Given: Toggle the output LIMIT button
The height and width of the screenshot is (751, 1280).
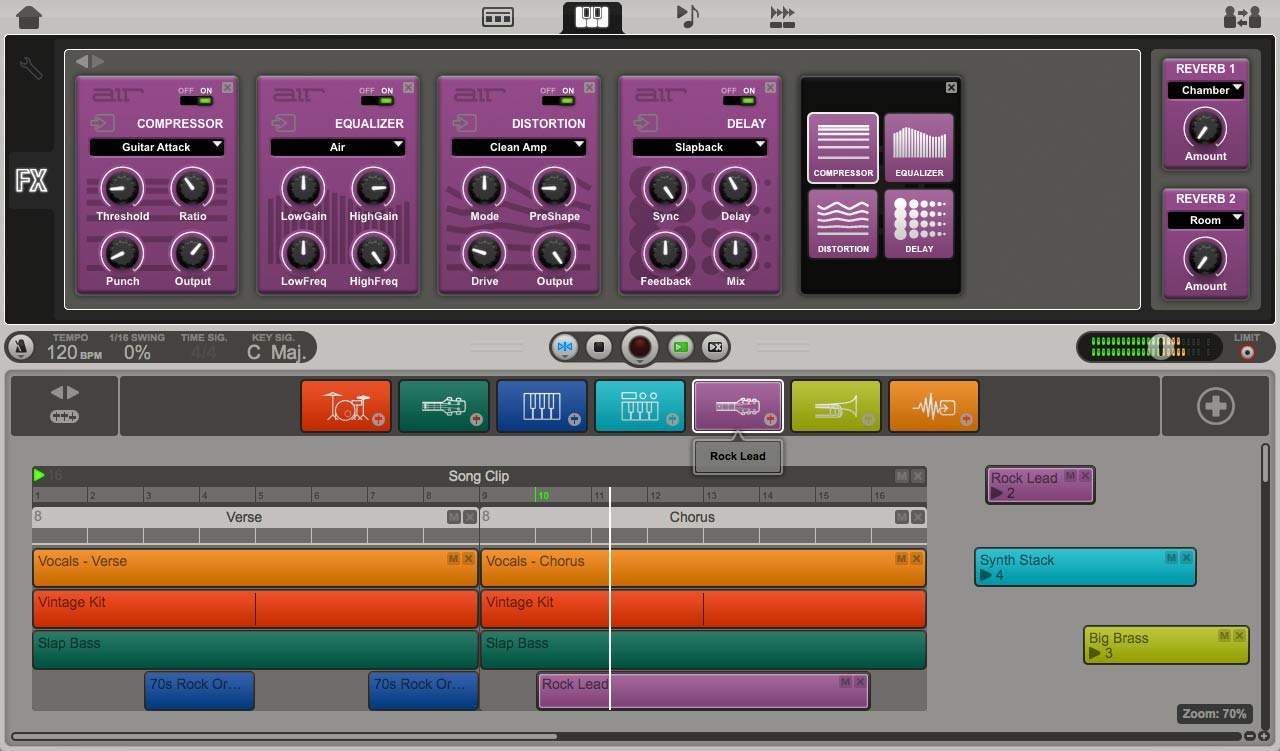Looking at the screenshot, I should (x=1247, y=353).
